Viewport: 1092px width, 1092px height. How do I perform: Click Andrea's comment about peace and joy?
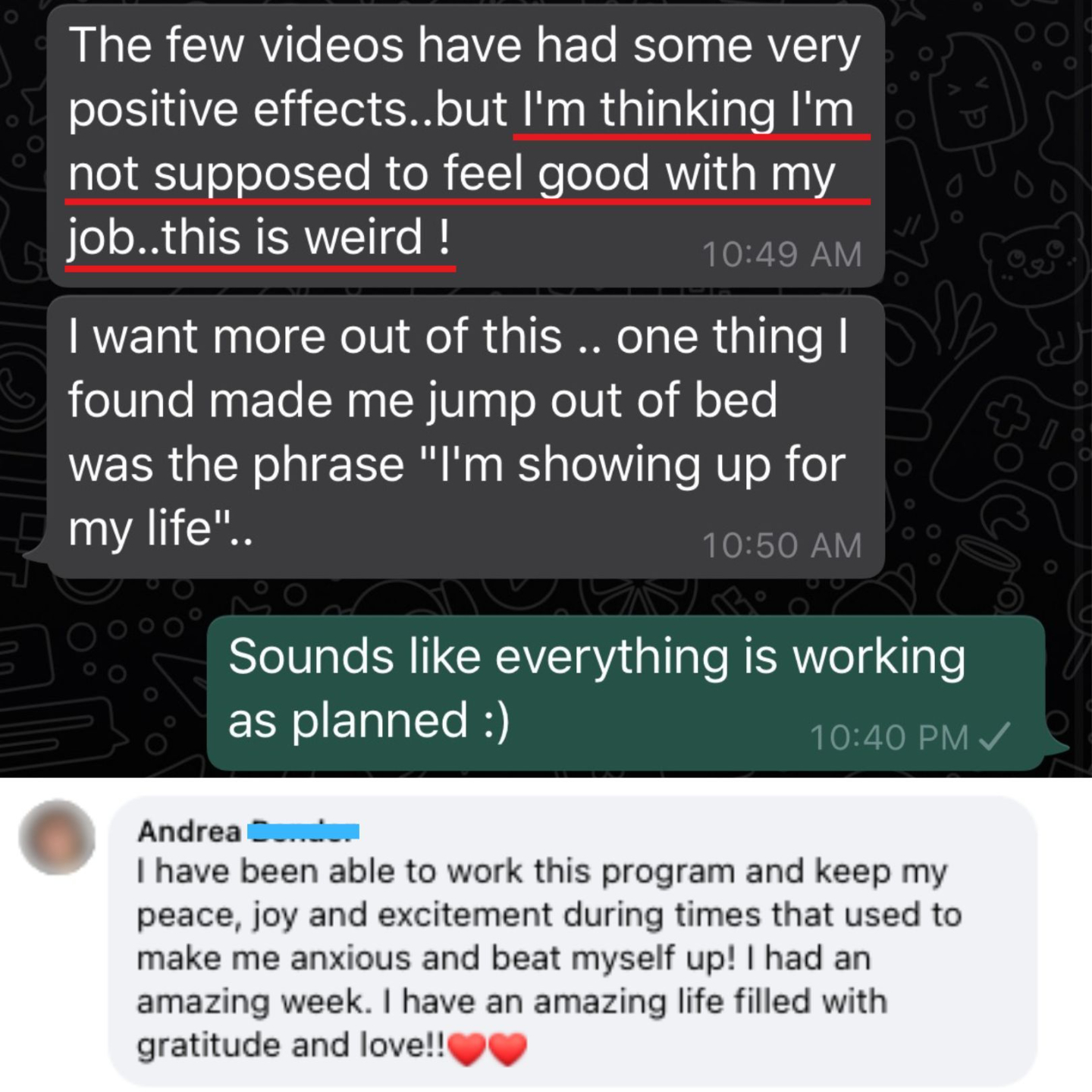pyautogui.click(x=550, y=958)
